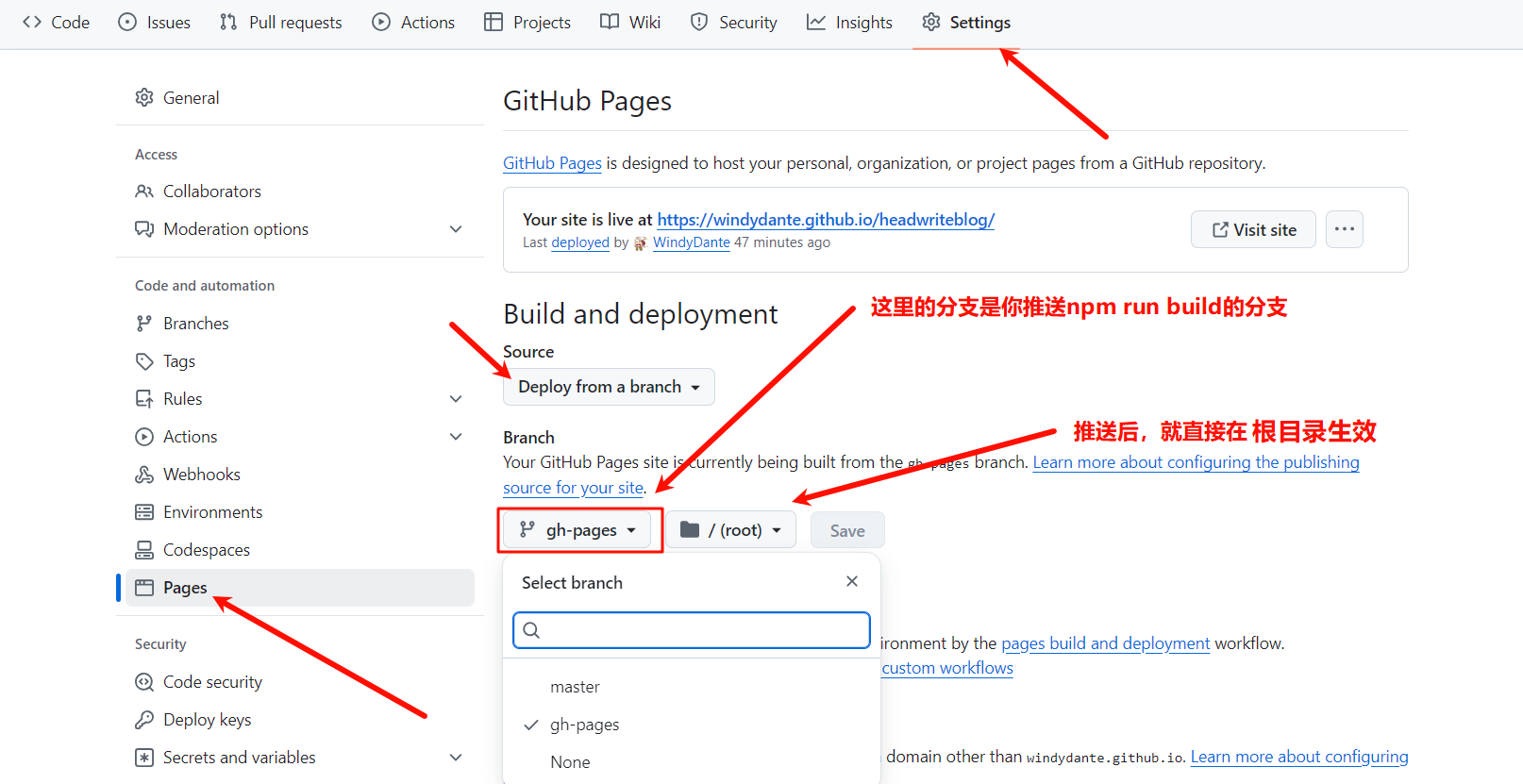Click the Codespaces icon
1523x784 pixels.
[144, 550]
